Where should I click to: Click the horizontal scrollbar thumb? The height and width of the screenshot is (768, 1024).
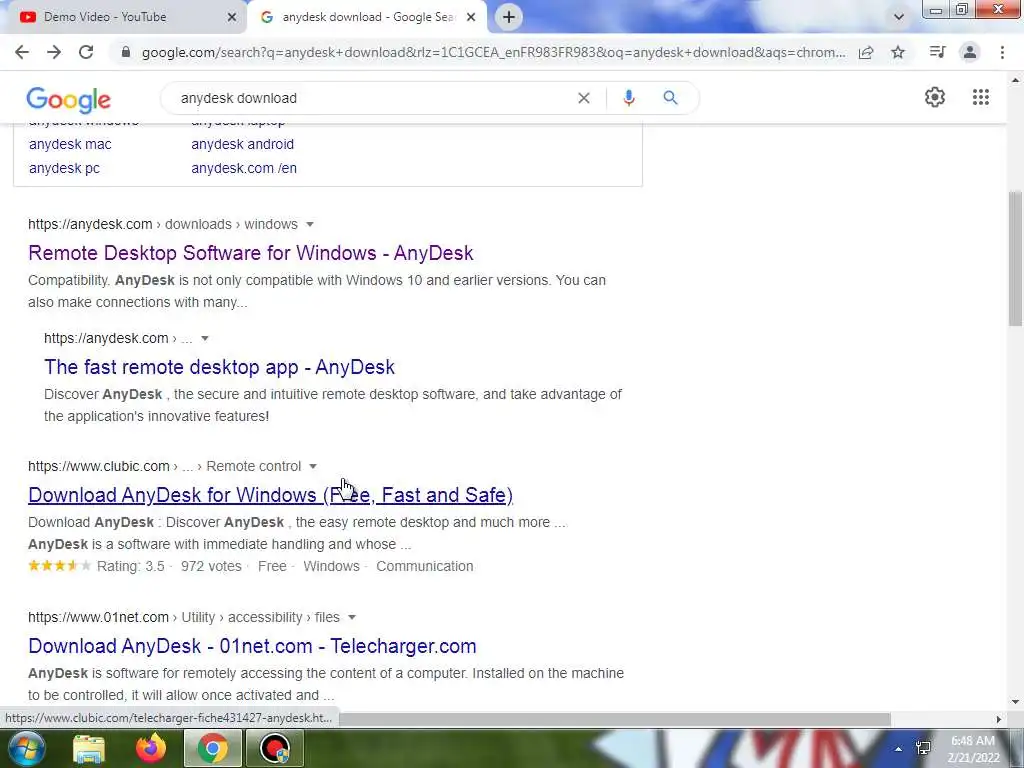(614, 719)
